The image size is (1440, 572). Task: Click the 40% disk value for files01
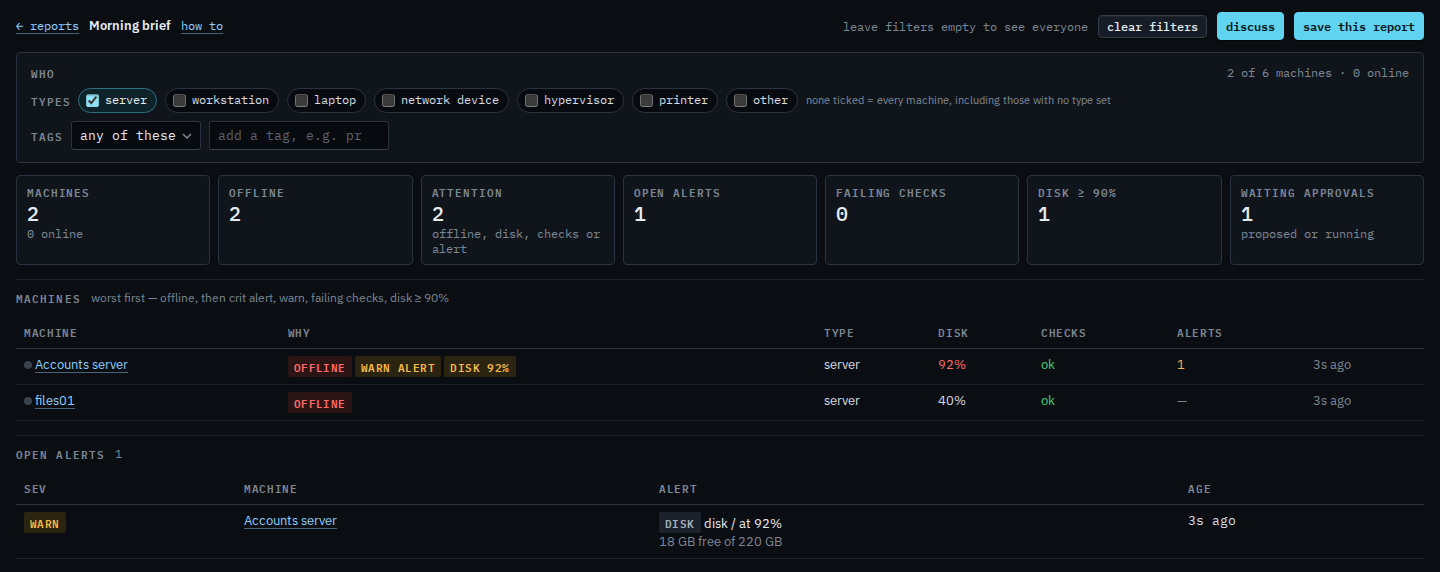tap(952, 401)
